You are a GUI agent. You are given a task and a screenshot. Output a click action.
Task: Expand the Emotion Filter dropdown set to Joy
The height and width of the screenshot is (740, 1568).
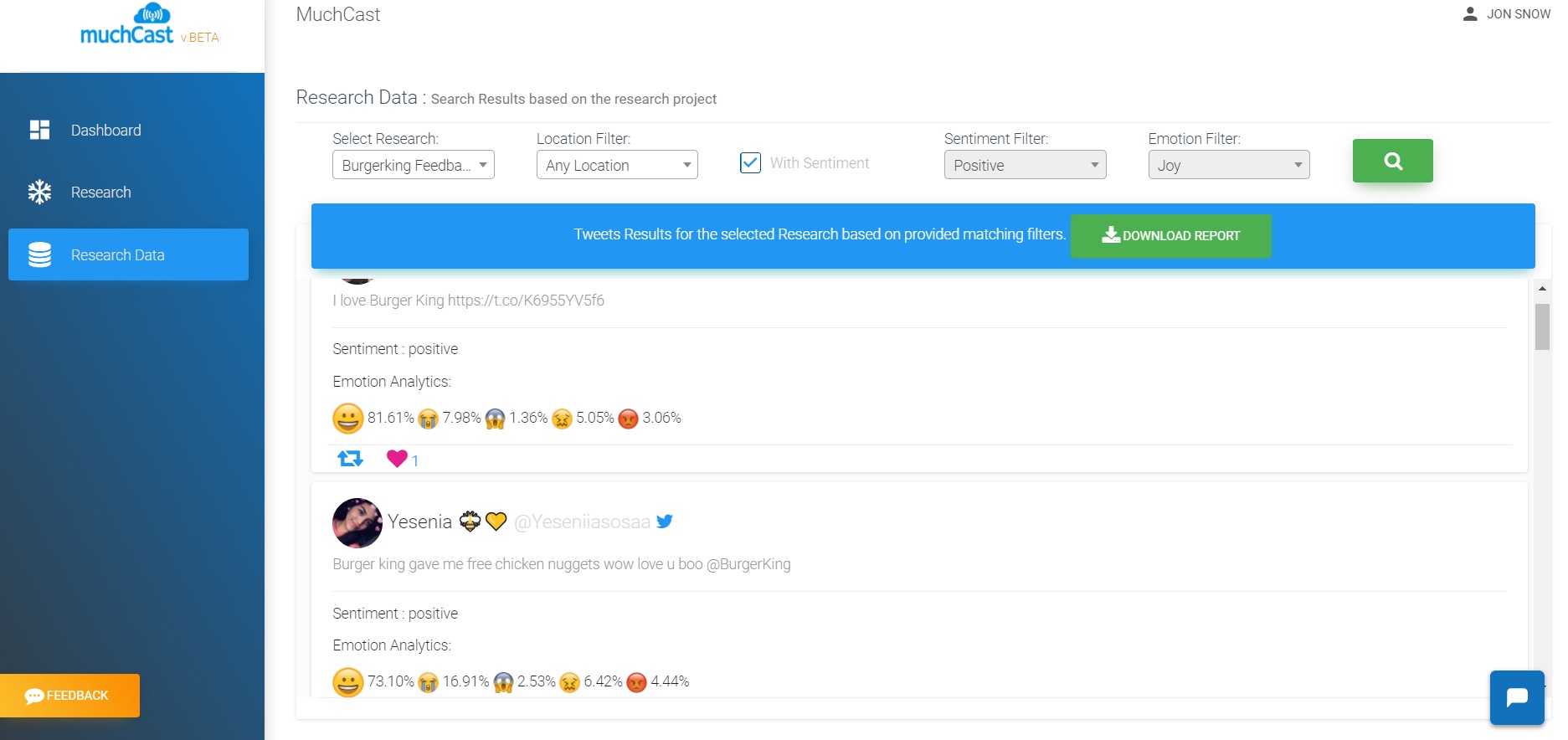(x=1228, y=165)
